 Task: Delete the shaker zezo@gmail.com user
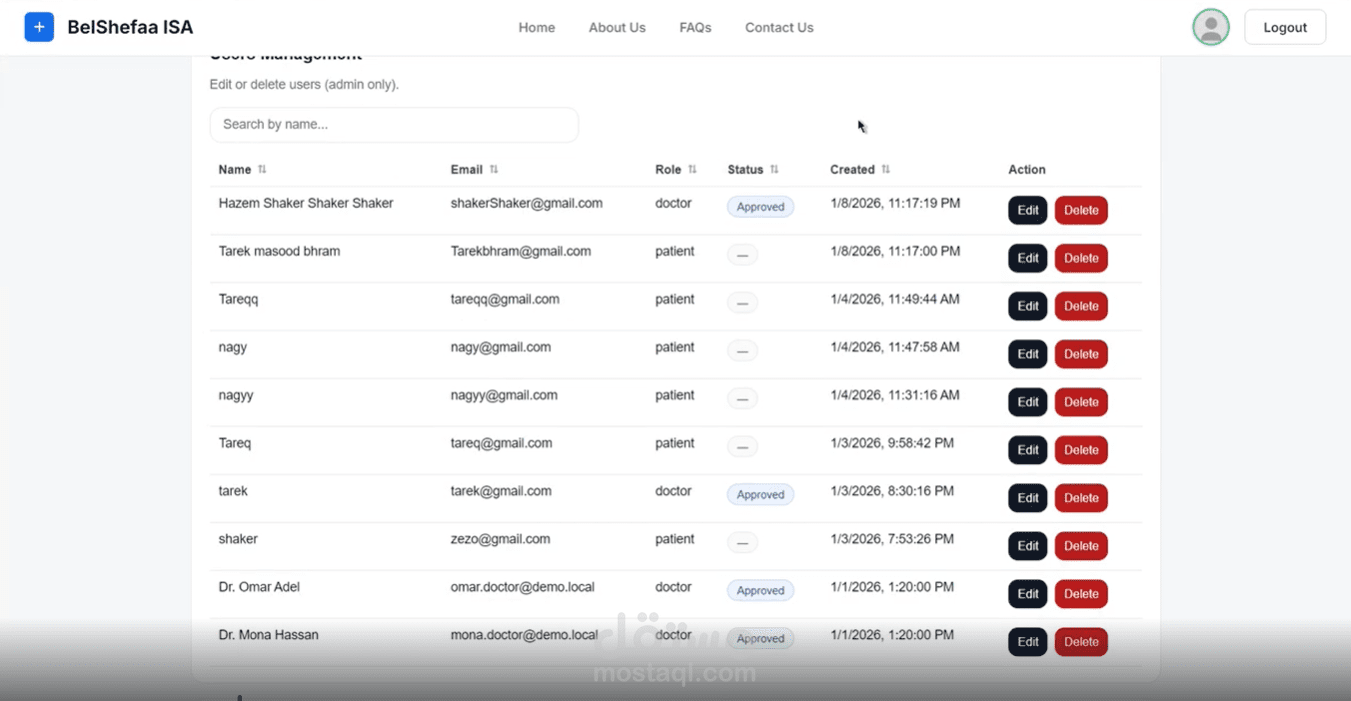click(x=1081, y=546)
